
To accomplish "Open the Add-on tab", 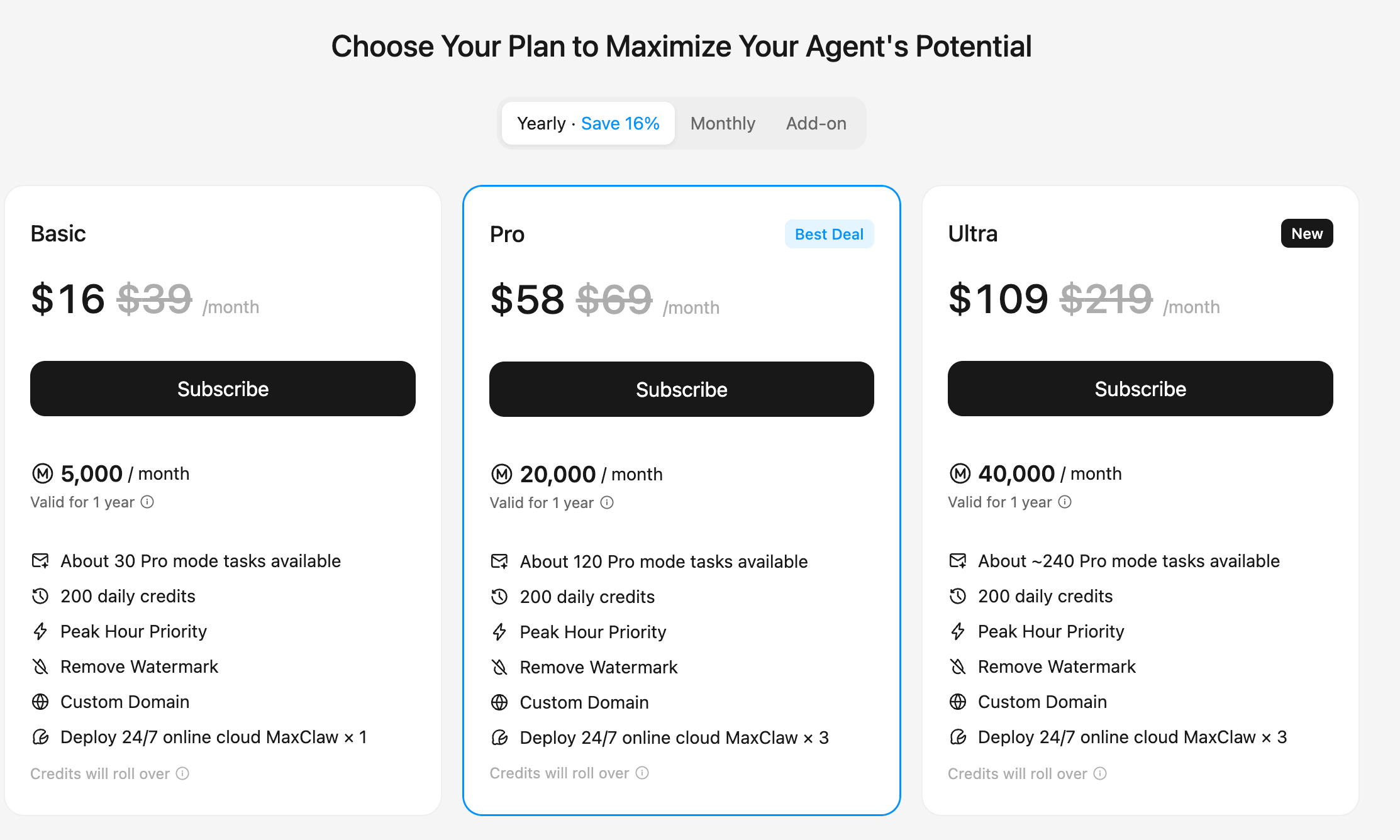I will coord(816,123).
